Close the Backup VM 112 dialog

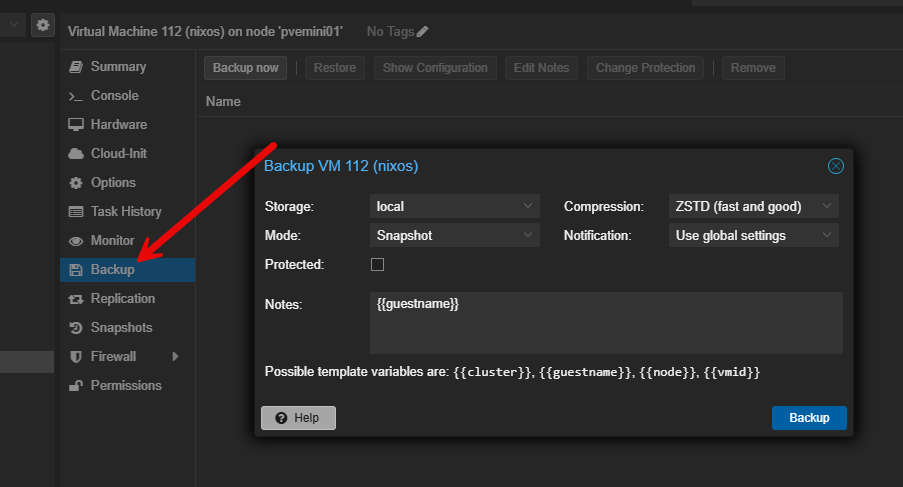coord(836,166)
